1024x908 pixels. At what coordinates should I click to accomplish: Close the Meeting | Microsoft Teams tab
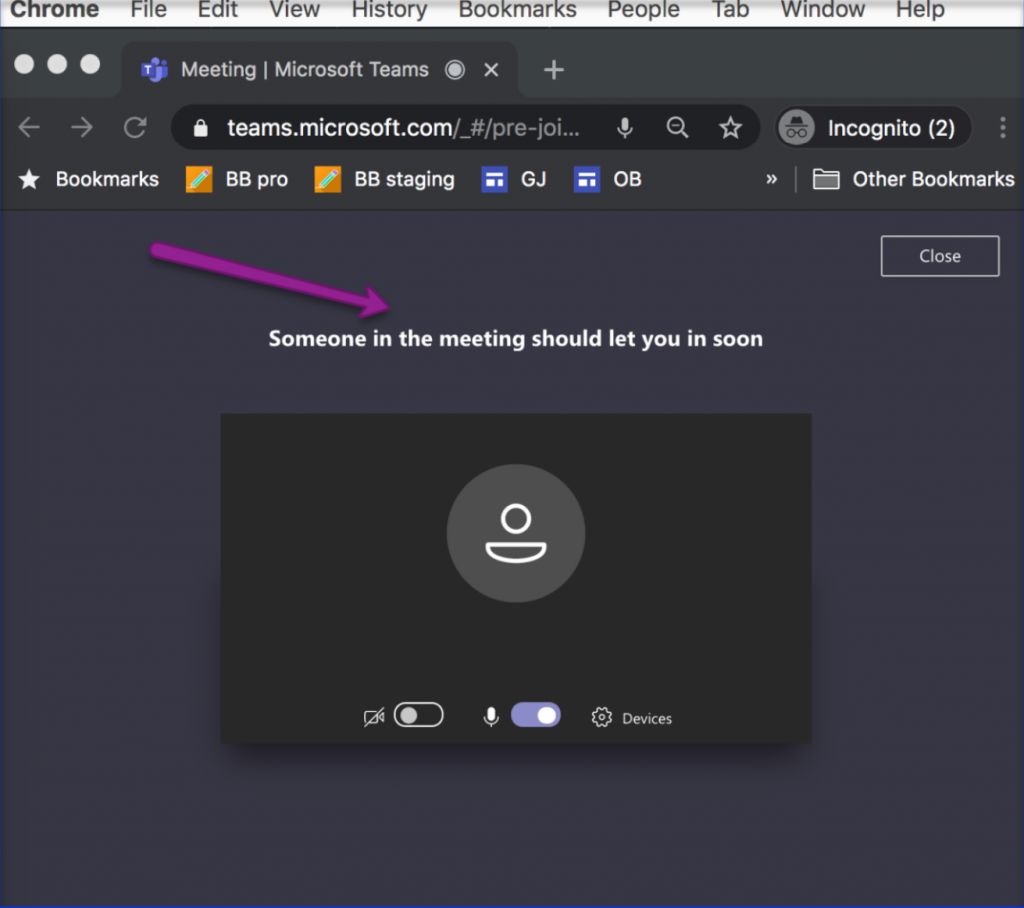coord(491,69)
